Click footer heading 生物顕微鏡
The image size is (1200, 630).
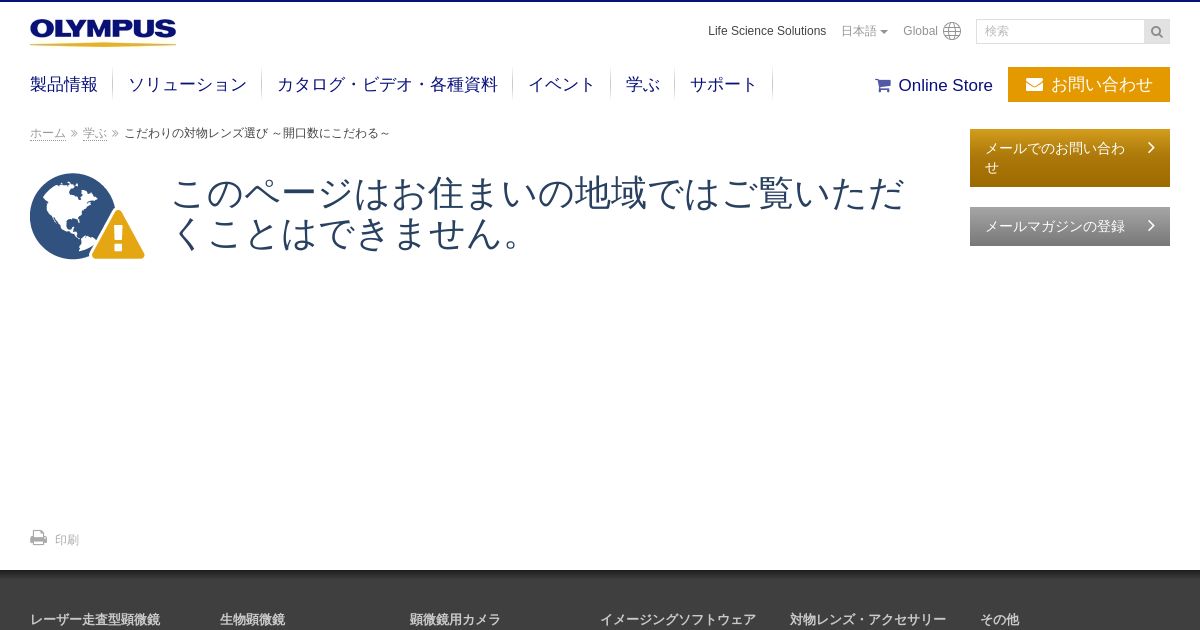(252, 619)
